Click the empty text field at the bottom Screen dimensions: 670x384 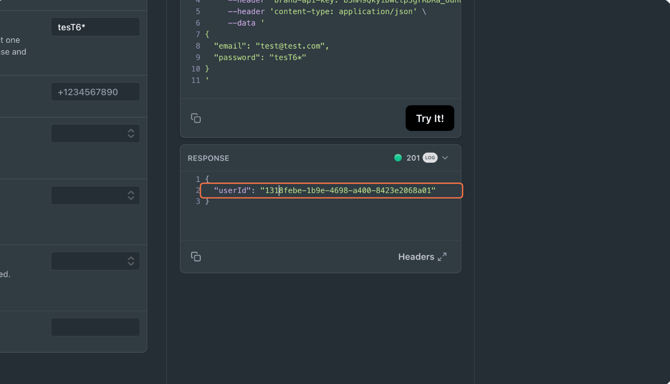95,327
